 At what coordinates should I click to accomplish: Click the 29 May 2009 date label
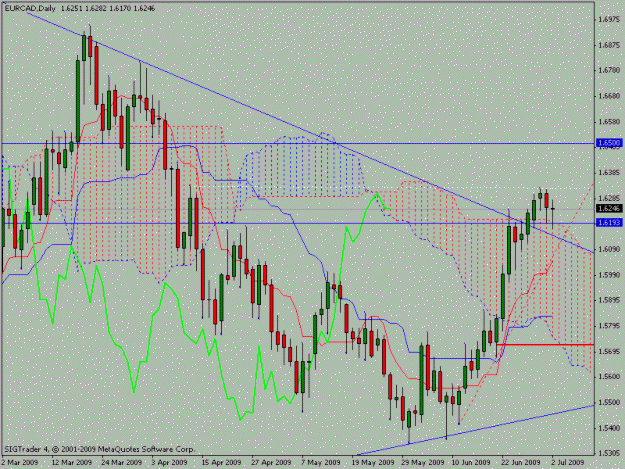(x=423, y=462)
